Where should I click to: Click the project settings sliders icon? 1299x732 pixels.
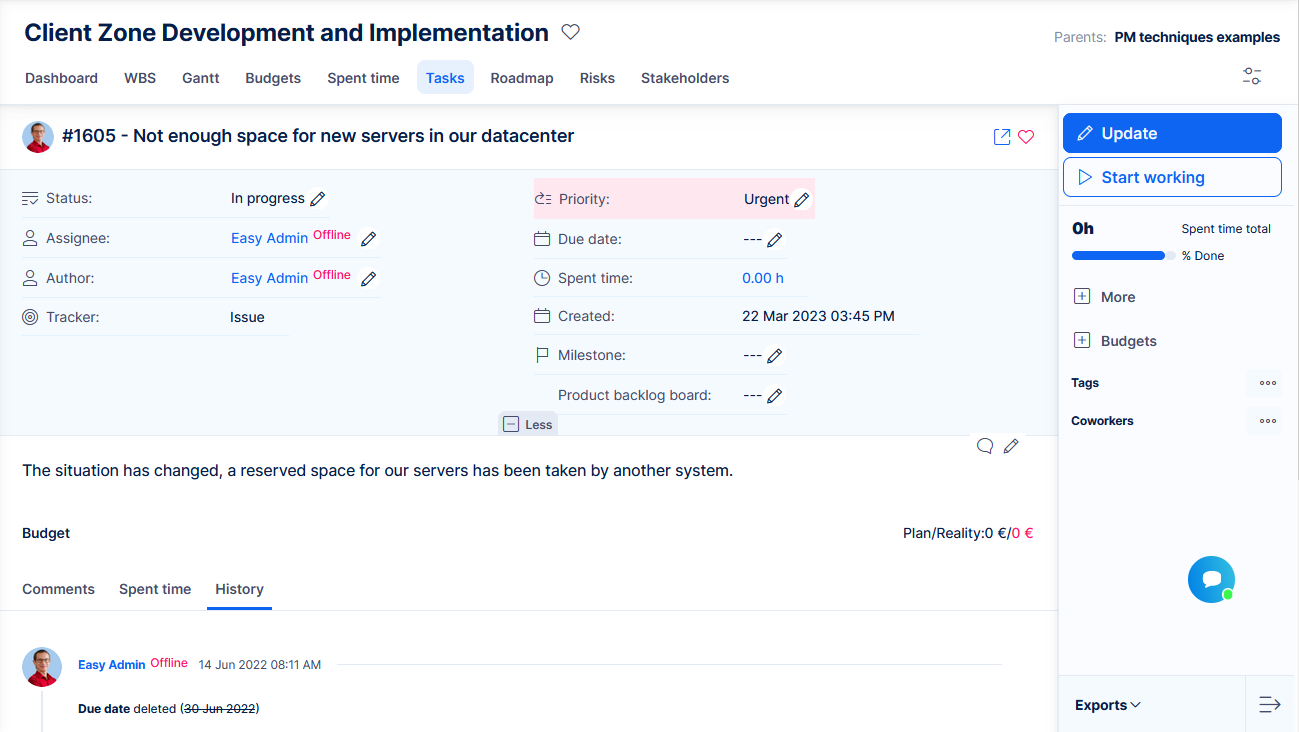tap(1251, 77)
